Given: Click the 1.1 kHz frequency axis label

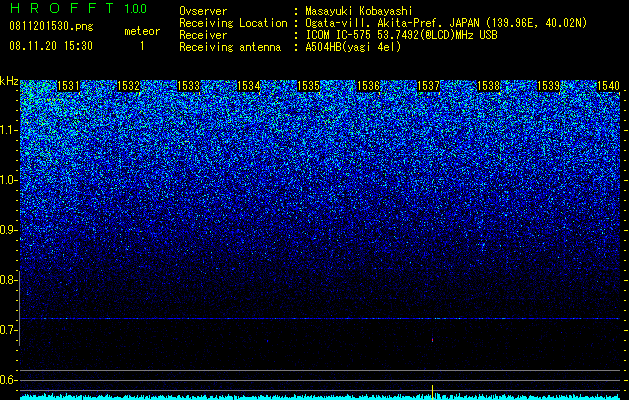Looking at the screenshot, I should pyautogui.click(x=9, y=130).
